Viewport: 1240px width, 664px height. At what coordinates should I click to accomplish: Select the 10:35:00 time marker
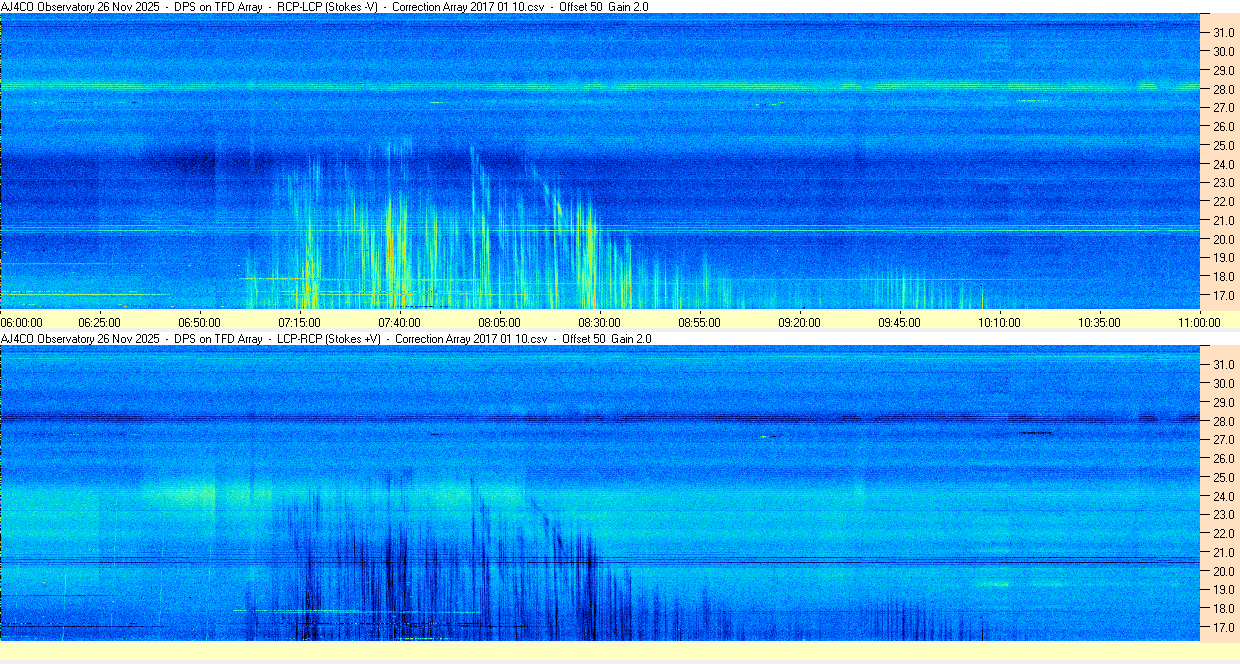1099,322
